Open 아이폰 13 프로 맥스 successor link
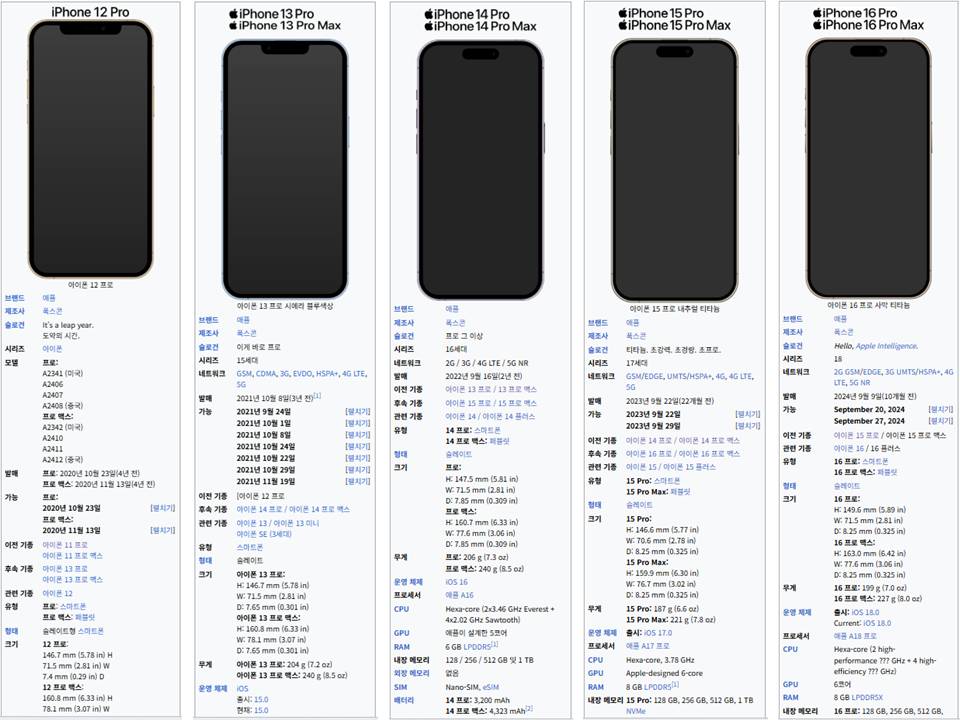Screen dimensions: 960x720 coord(72,580)
